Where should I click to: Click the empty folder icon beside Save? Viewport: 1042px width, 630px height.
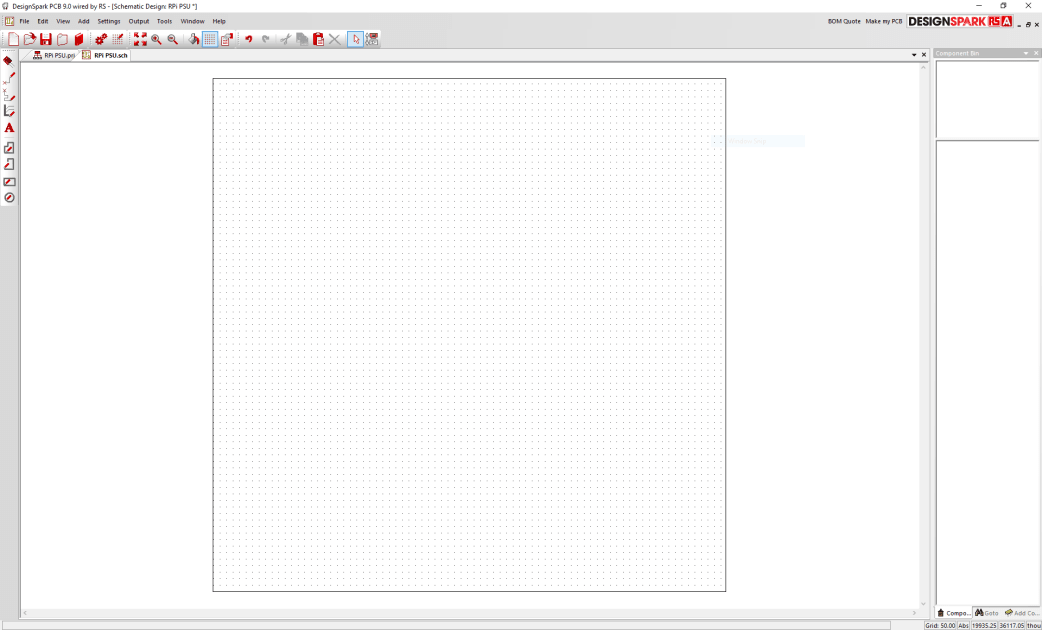pyautogui.click(x=62, y=39)
